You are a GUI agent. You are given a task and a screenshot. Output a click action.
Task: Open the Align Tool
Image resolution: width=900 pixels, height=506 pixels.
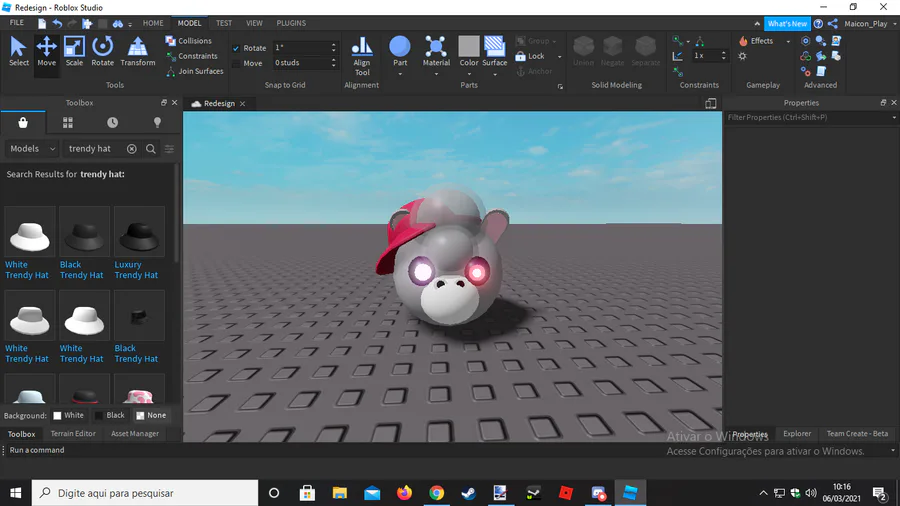pos(362,56)
